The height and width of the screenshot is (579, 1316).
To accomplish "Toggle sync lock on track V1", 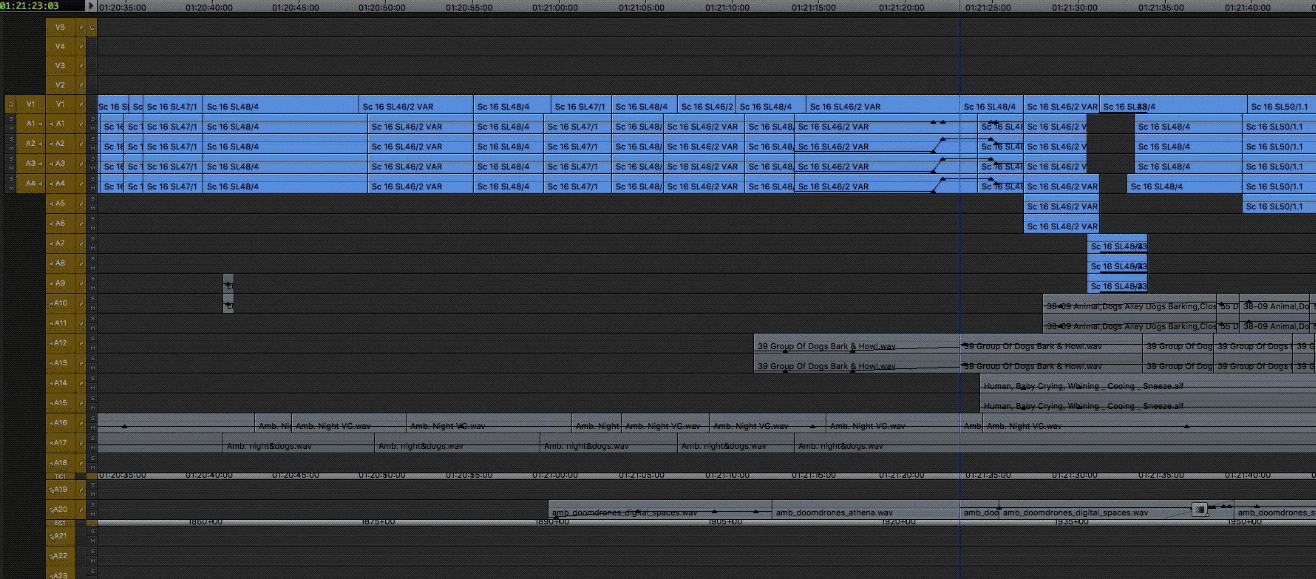I will coord(82,104).
